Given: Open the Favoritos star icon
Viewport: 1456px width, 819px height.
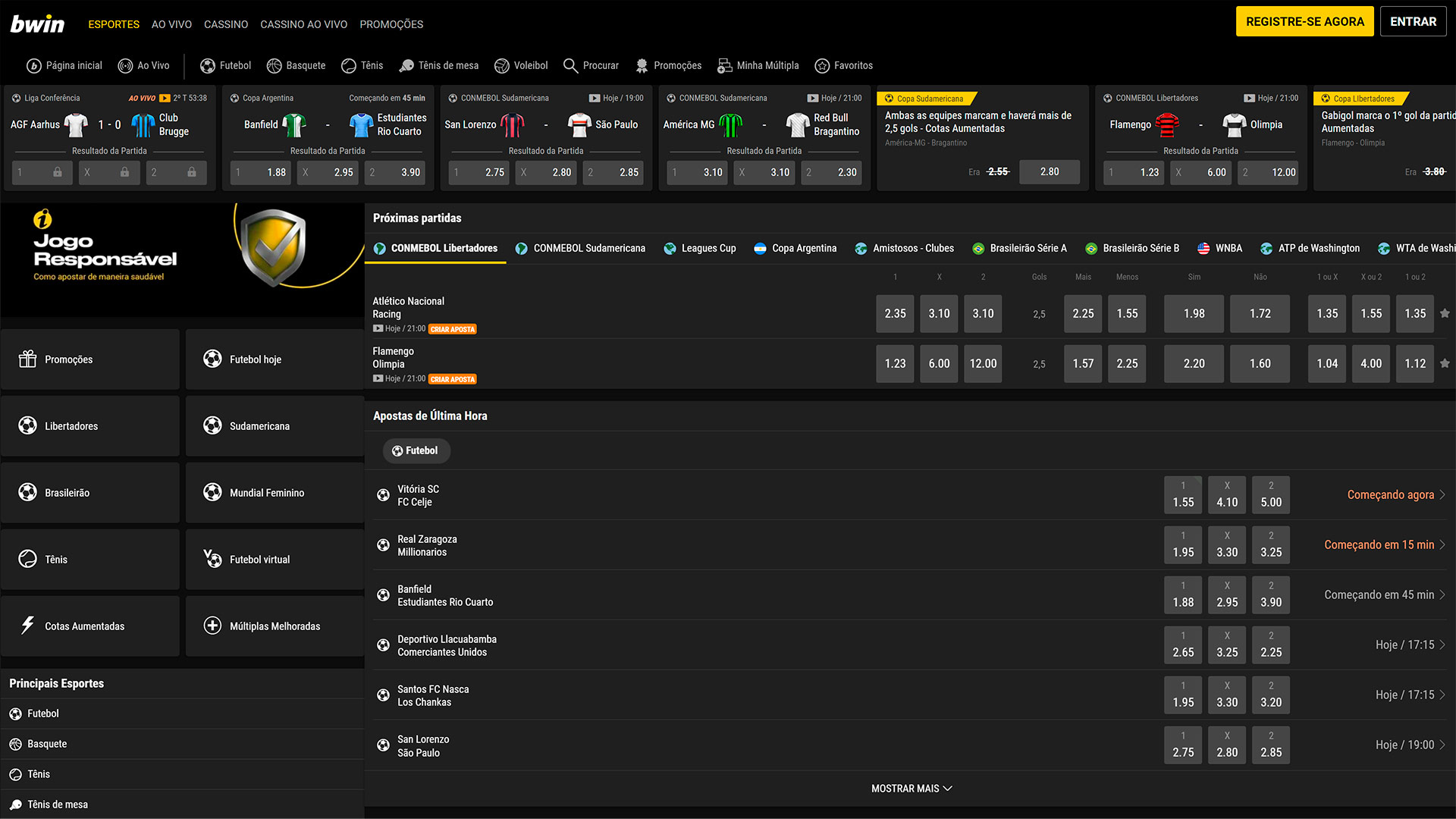Looking at the screenshot, I should tap(822, 66).
